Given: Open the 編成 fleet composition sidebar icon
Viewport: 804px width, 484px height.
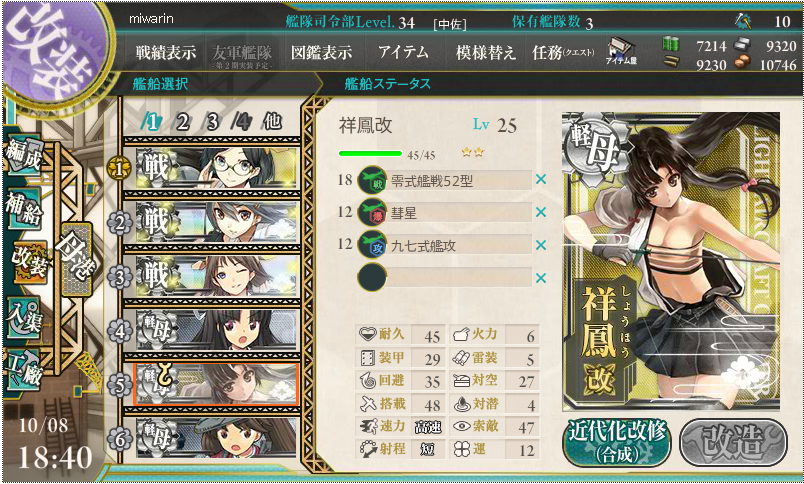Looking at the screenshot, I should click(x=24, y=156).
